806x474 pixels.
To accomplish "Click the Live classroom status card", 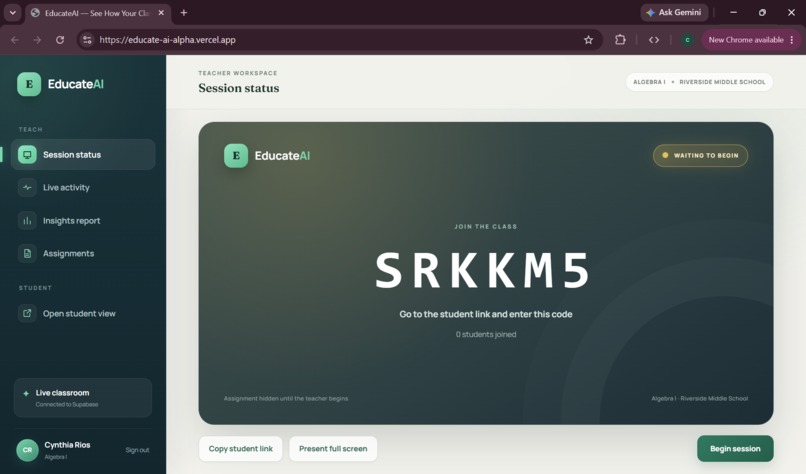I will (x=83, y=398).
